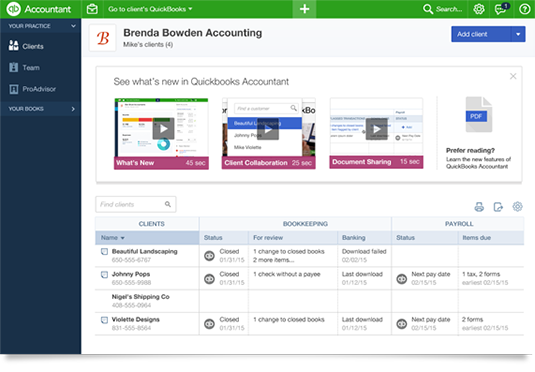
Task: Click '1 check without a payee'
Action: [x=287, y=274]
